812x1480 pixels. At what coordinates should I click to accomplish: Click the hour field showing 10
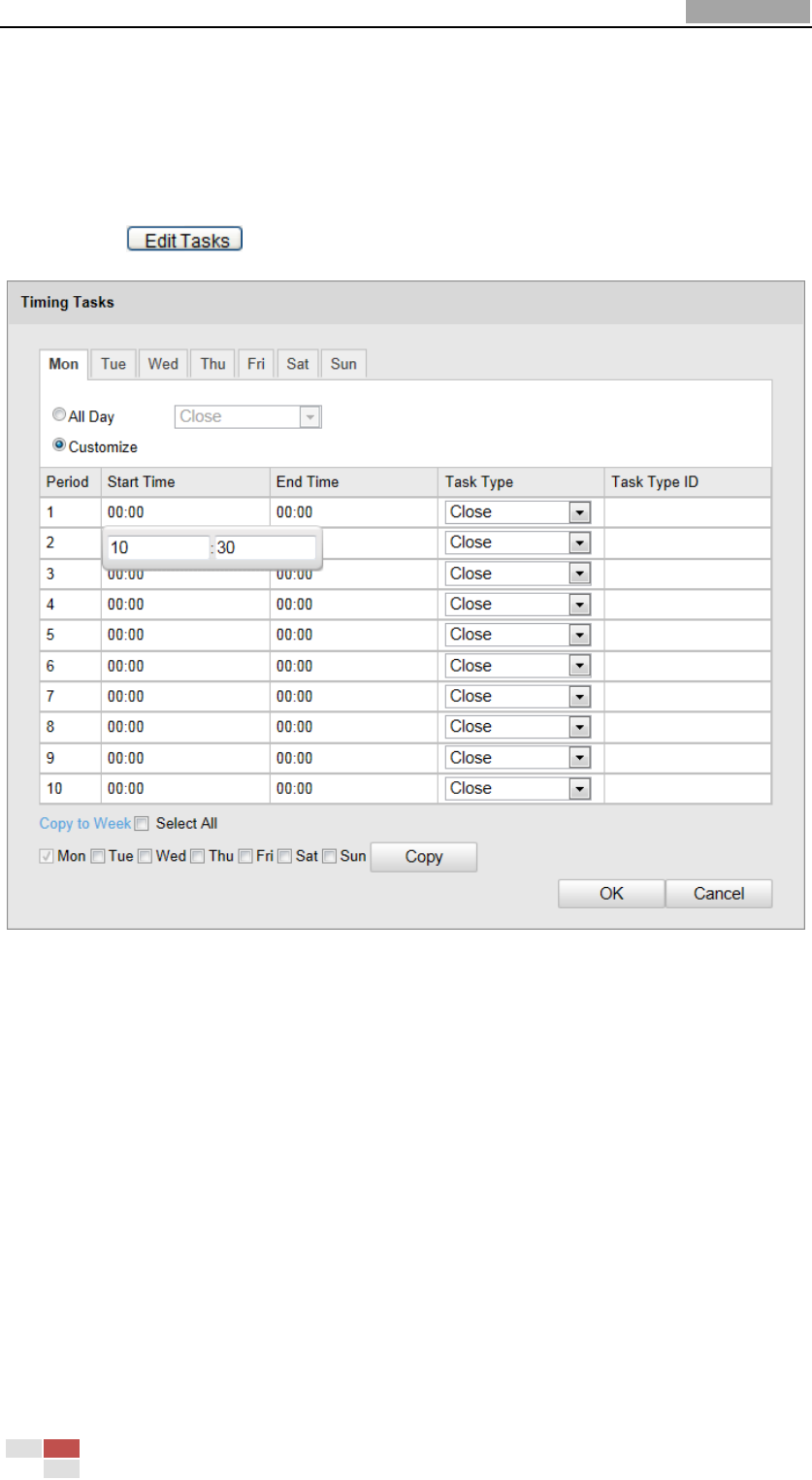157,548
